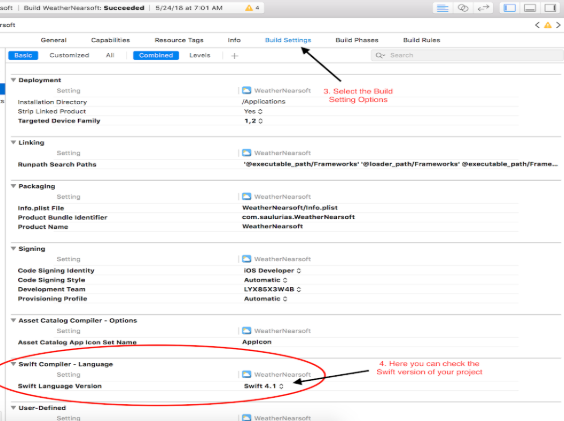Select /Applications value
This screenshot has width=564, height=421.
tap(264, 102)
